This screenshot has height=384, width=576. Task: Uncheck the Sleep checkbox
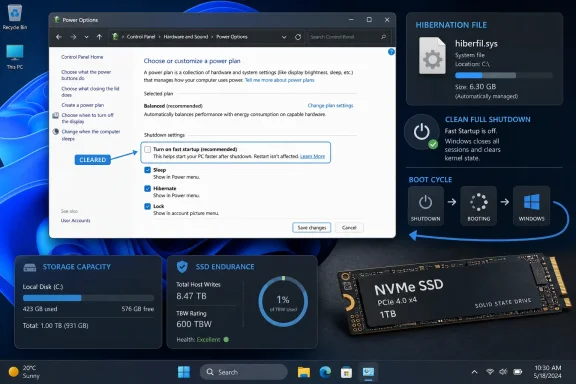point(147,170)
